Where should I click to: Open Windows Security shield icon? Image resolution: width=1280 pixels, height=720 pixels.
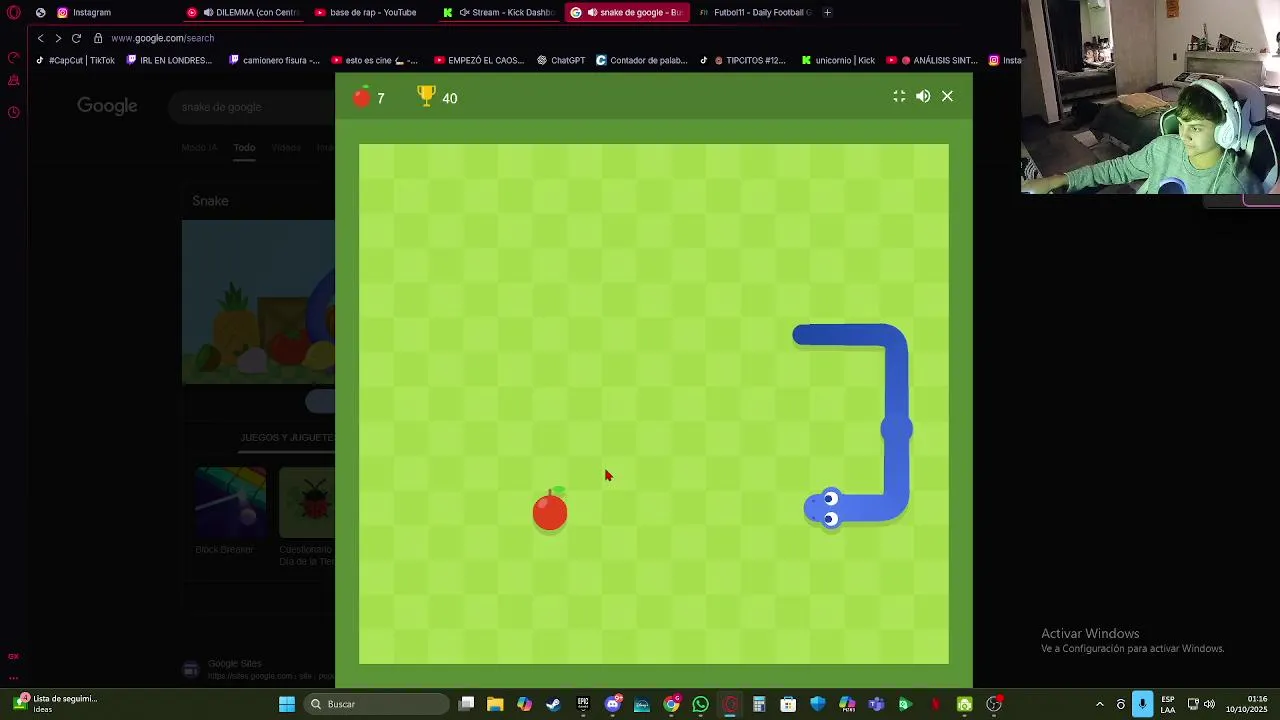pos(818,704)
